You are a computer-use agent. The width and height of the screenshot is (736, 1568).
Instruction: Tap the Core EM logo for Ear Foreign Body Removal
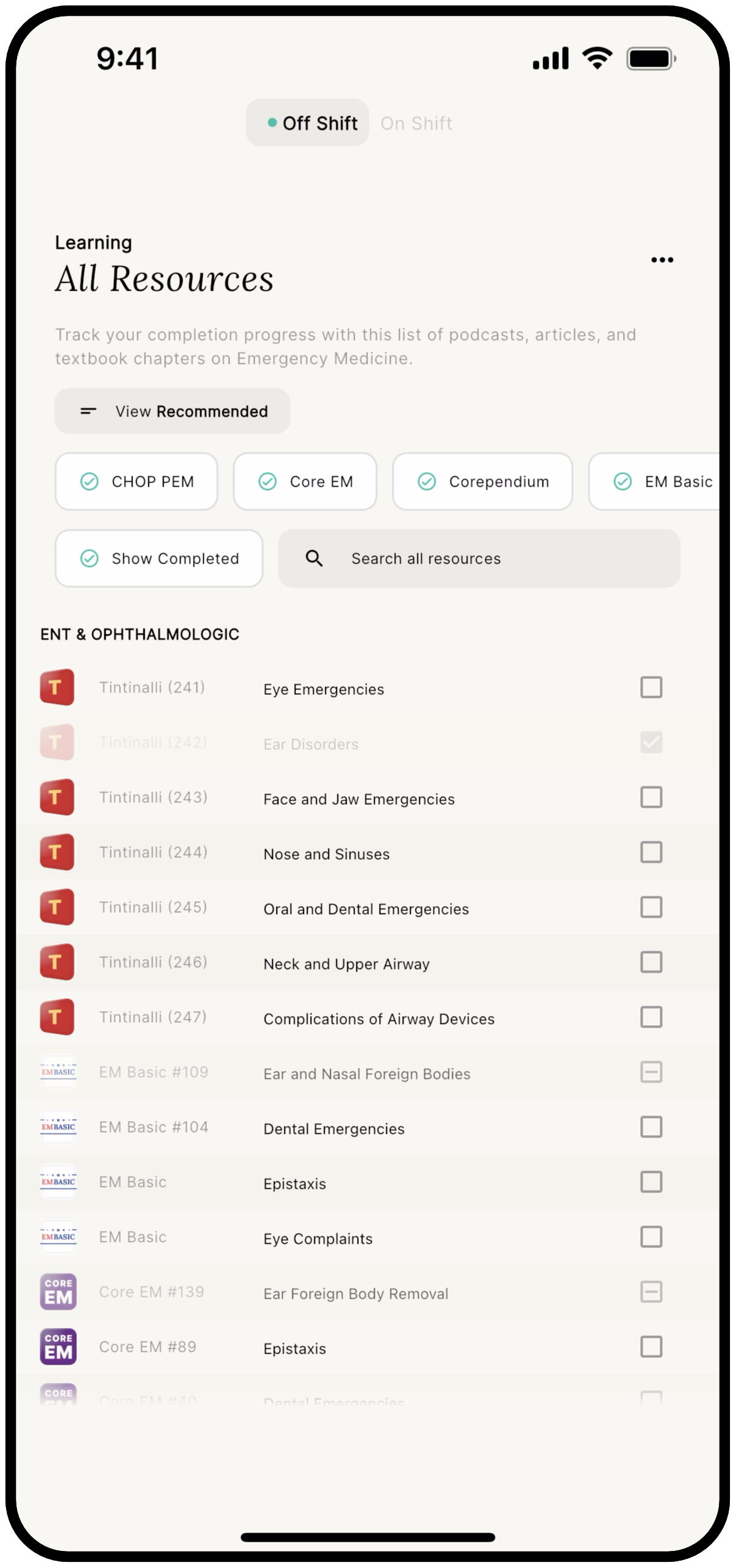click(x=58, y=1292)
